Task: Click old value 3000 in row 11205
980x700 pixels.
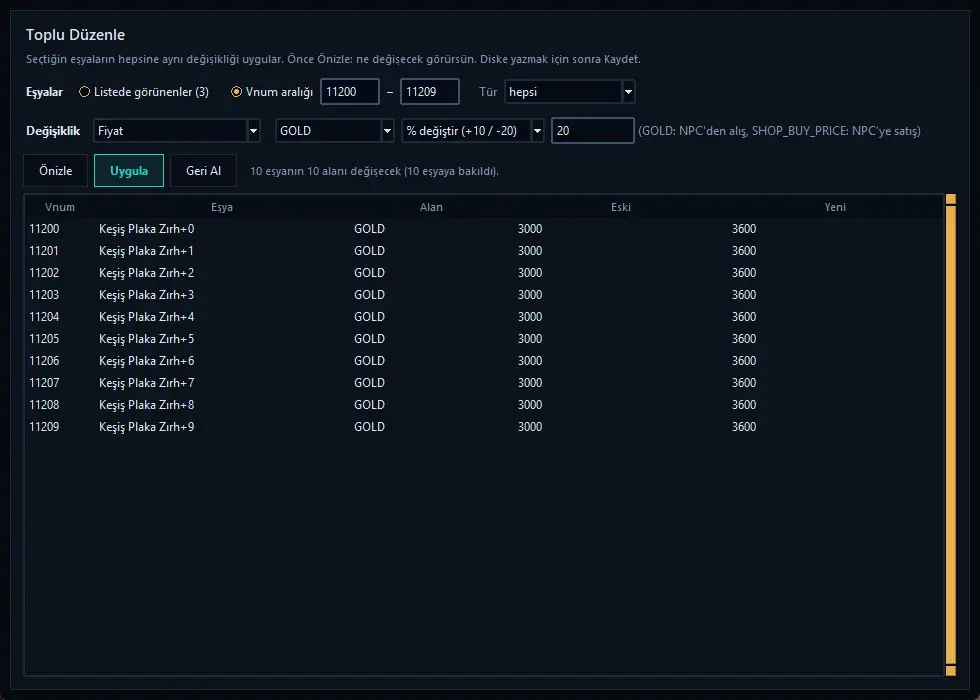Action: click(530, 339)
